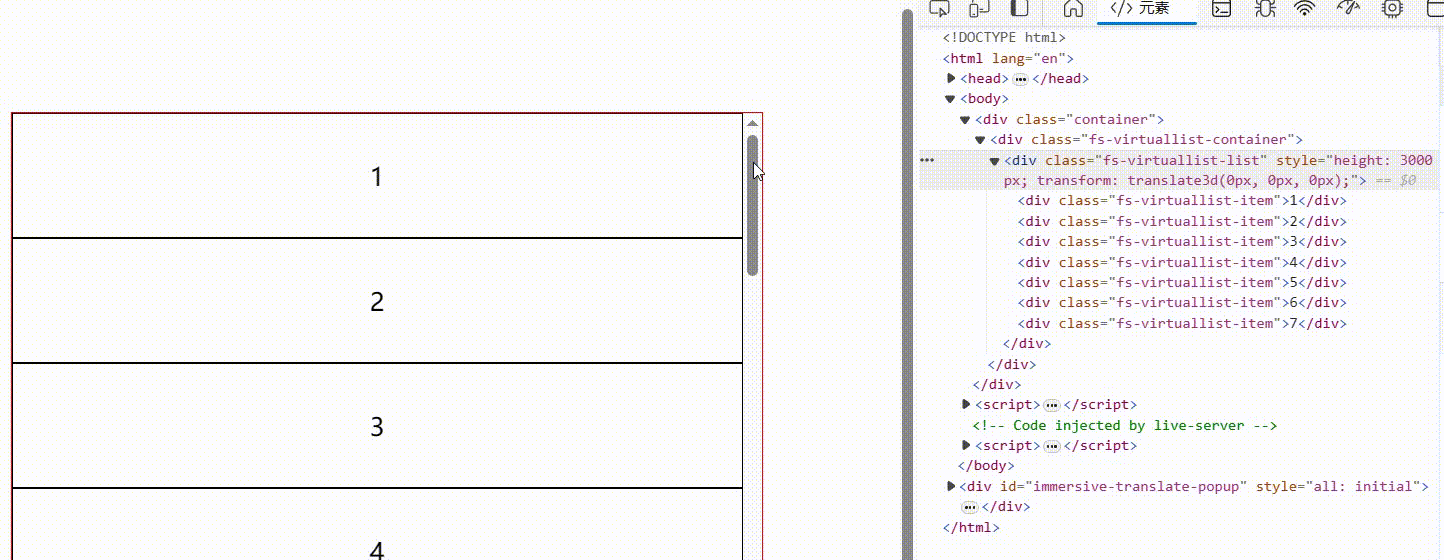This screenshot has width=1444, height=560.
Task: Collapse the fs-virtuallist-container div node
Action: pyautogui.click(x=981, y=140)
